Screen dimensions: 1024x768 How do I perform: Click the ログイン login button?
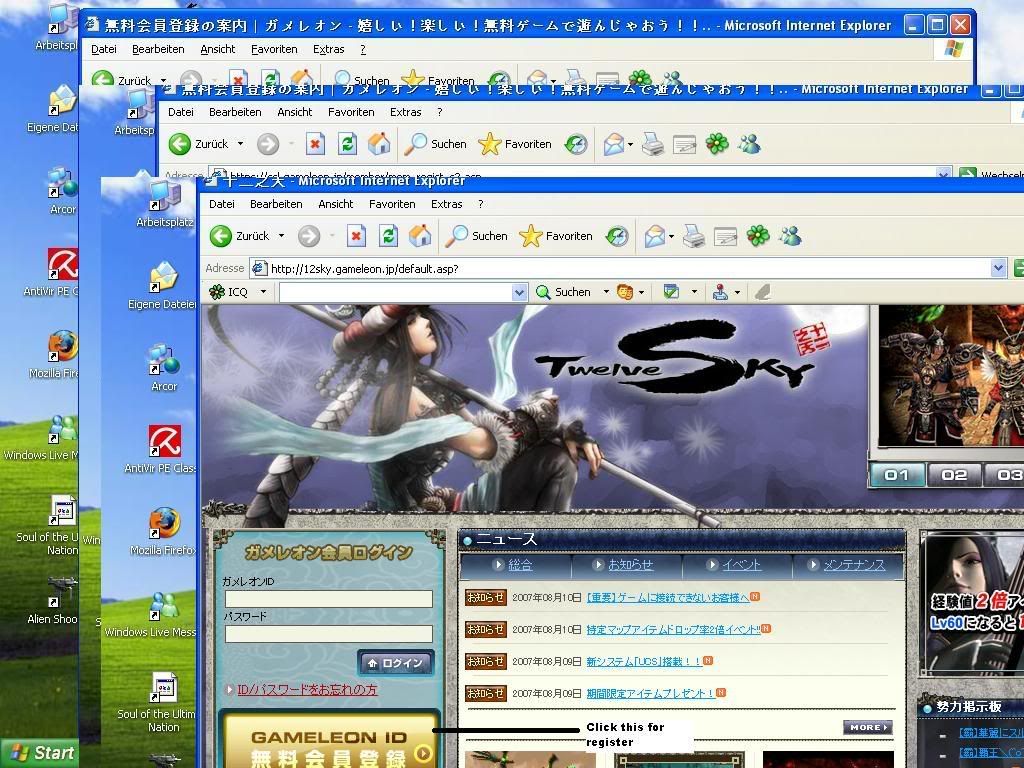pyautogui.click(x=396, y=663)
